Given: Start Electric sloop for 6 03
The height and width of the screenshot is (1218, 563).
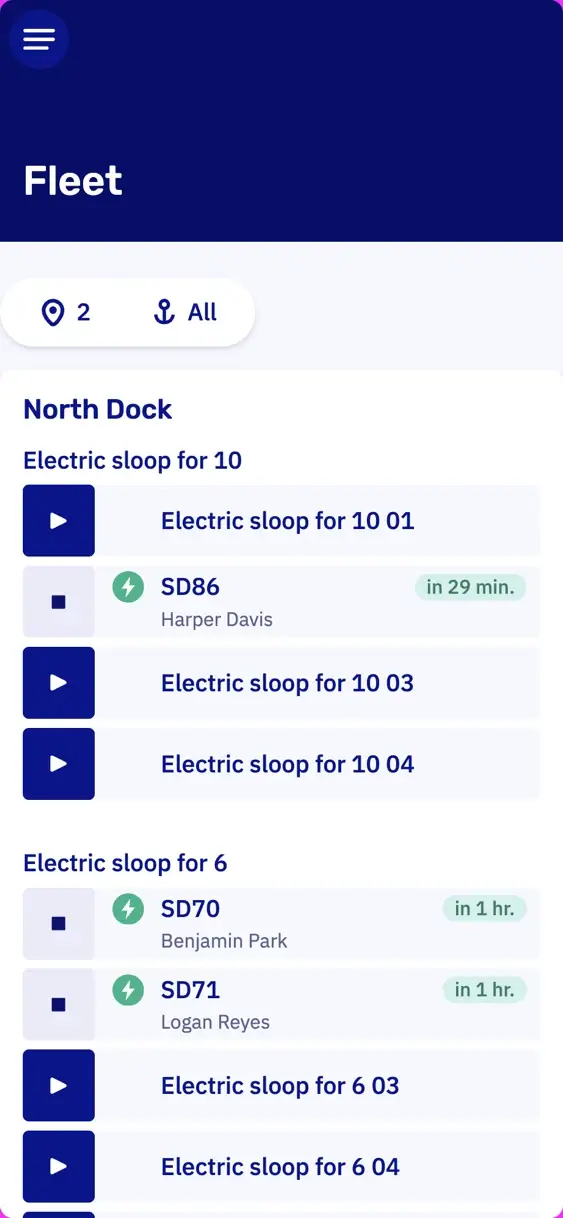Looking at the screenshot, I should (x=59, y=1086).
